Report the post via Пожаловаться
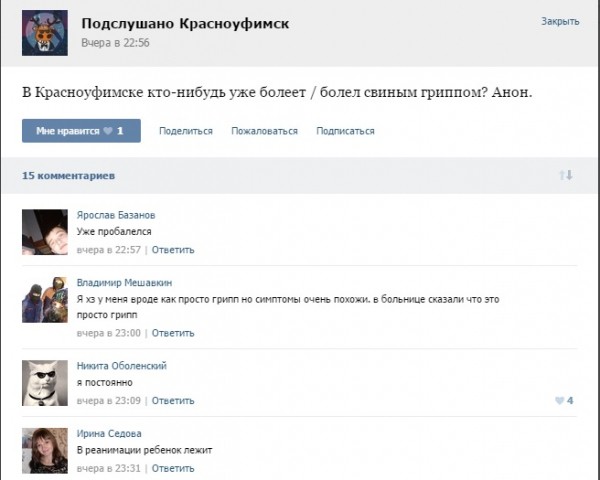The image size is (600, 480). click(x=264, y=131)
